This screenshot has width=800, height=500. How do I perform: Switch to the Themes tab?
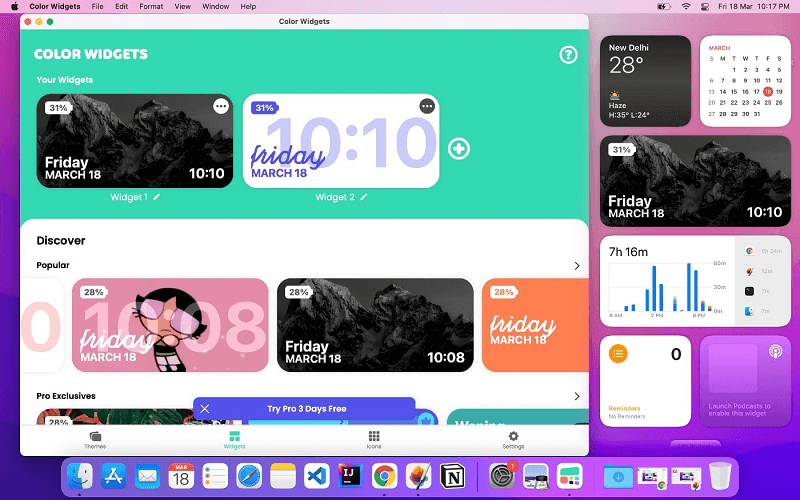(x=96, y=440)
